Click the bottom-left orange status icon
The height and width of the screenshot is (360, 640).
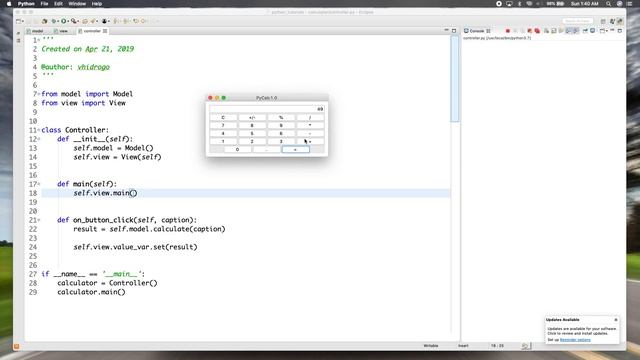click(16, 347)
